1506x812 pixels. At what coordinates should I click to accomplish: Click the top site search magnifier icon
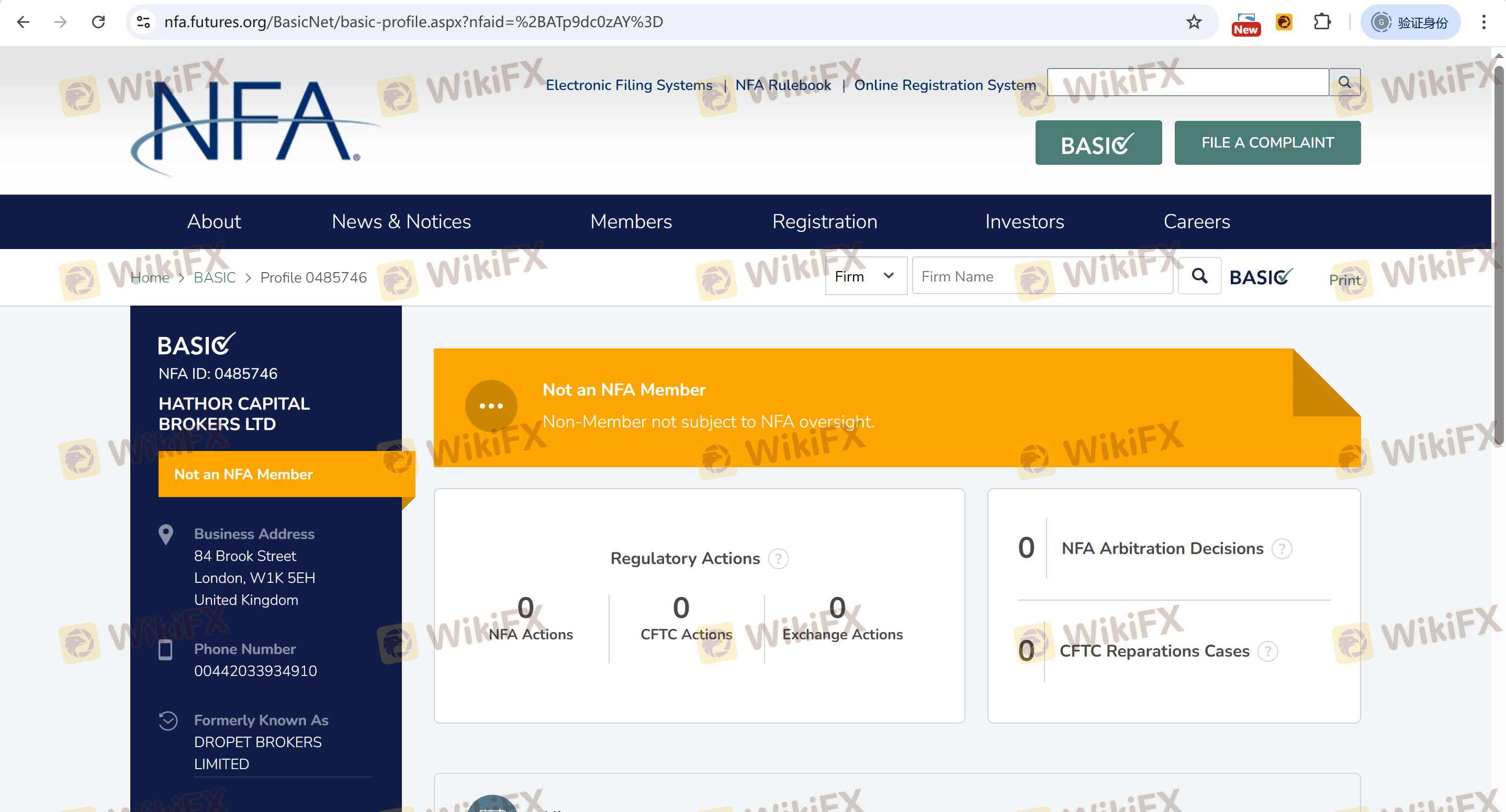coord(1344,83)
